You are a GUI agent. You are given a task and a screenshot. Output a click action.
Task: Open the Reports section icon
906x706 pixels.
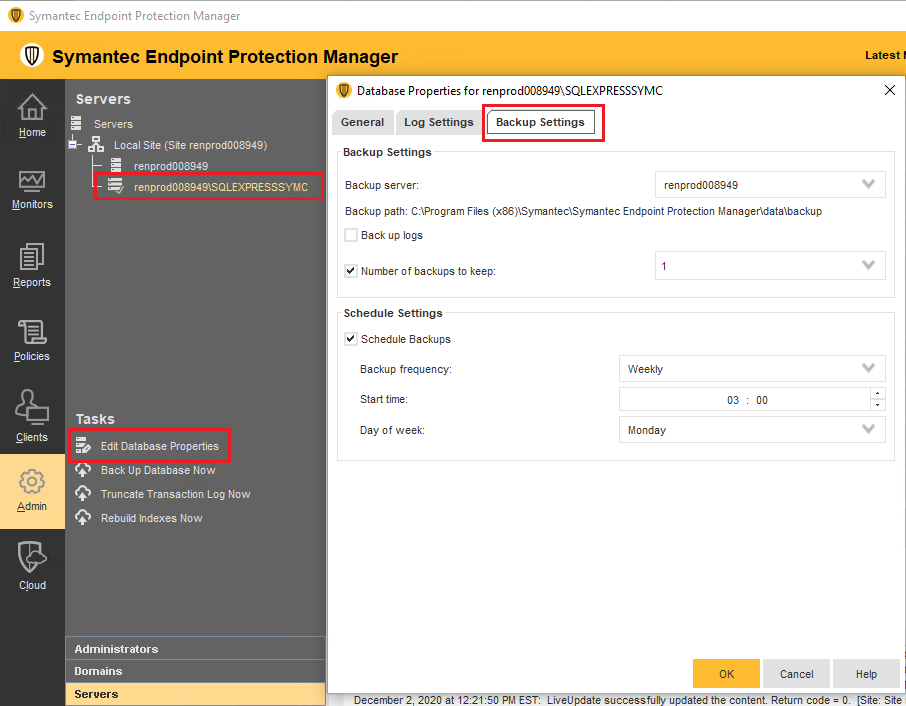[x=32, y=257]
